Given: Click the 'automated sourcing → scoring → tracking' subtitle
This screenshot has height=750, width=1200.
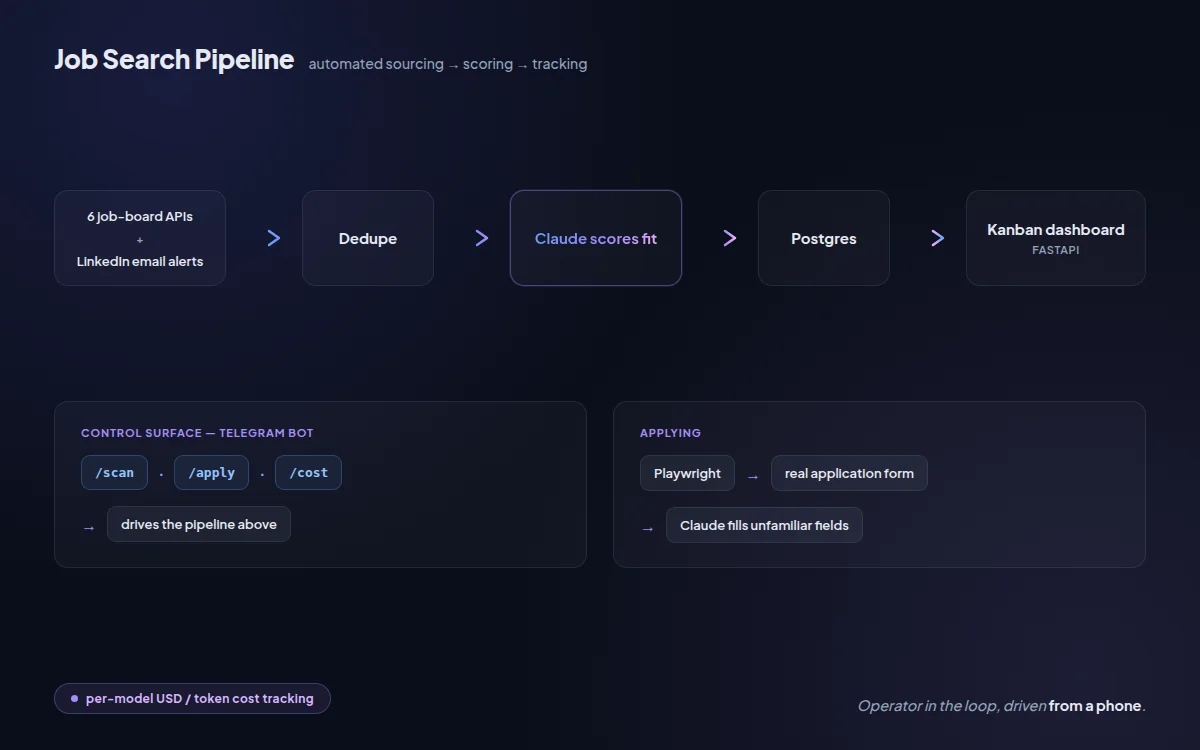Looking at the screenshot, I should [x=448, y=64].
